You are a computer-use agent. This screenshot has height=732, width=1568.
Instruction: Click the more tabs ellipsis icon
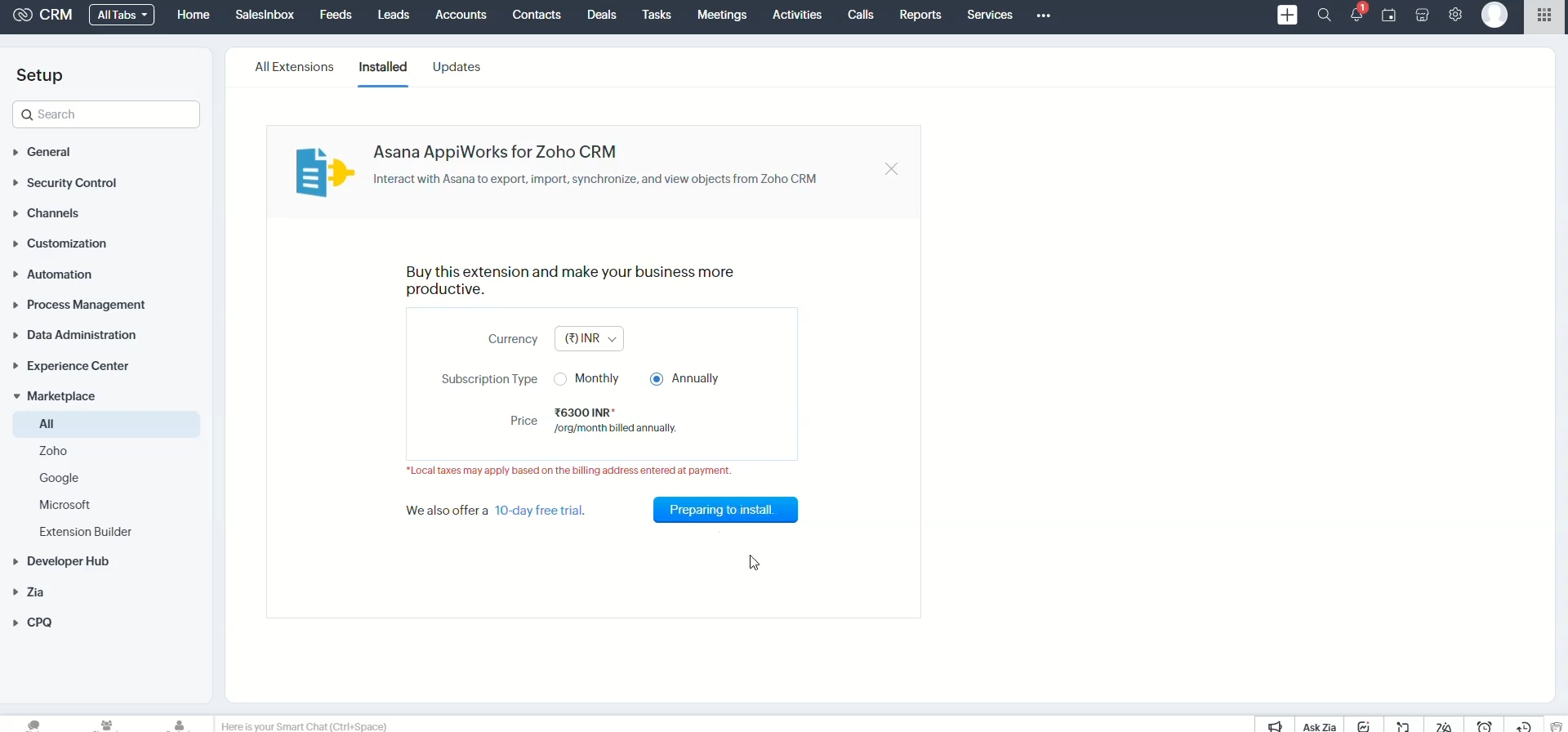coord(1044,16)
